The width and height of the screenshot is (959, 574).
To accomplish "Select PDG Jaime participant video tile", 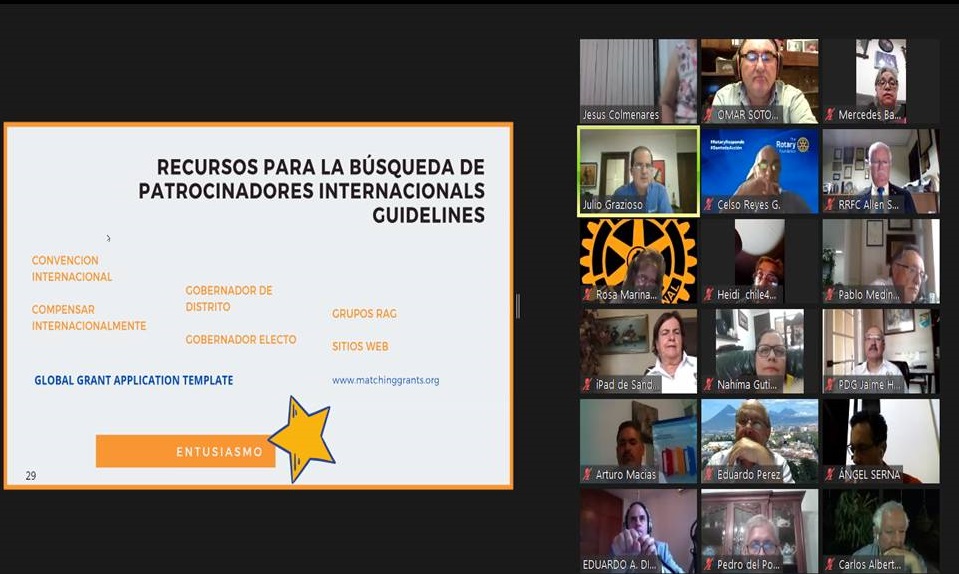I will 880,348.
